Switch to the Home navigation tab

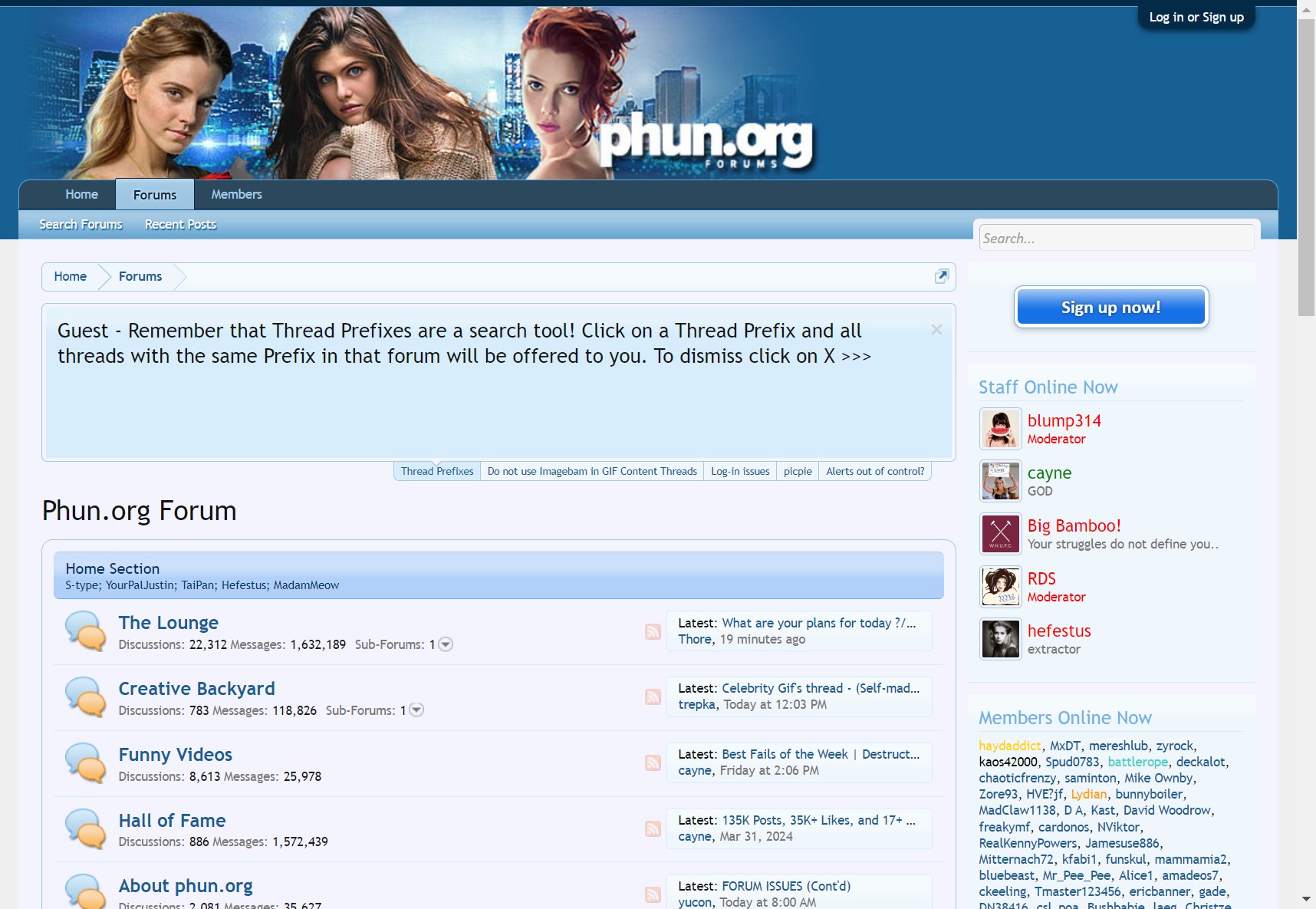click(81, 195)
